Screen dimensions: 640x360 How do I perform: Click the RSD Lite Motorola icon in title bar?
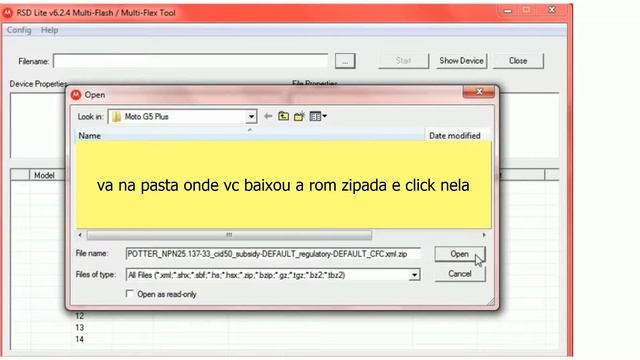[7, 13]
